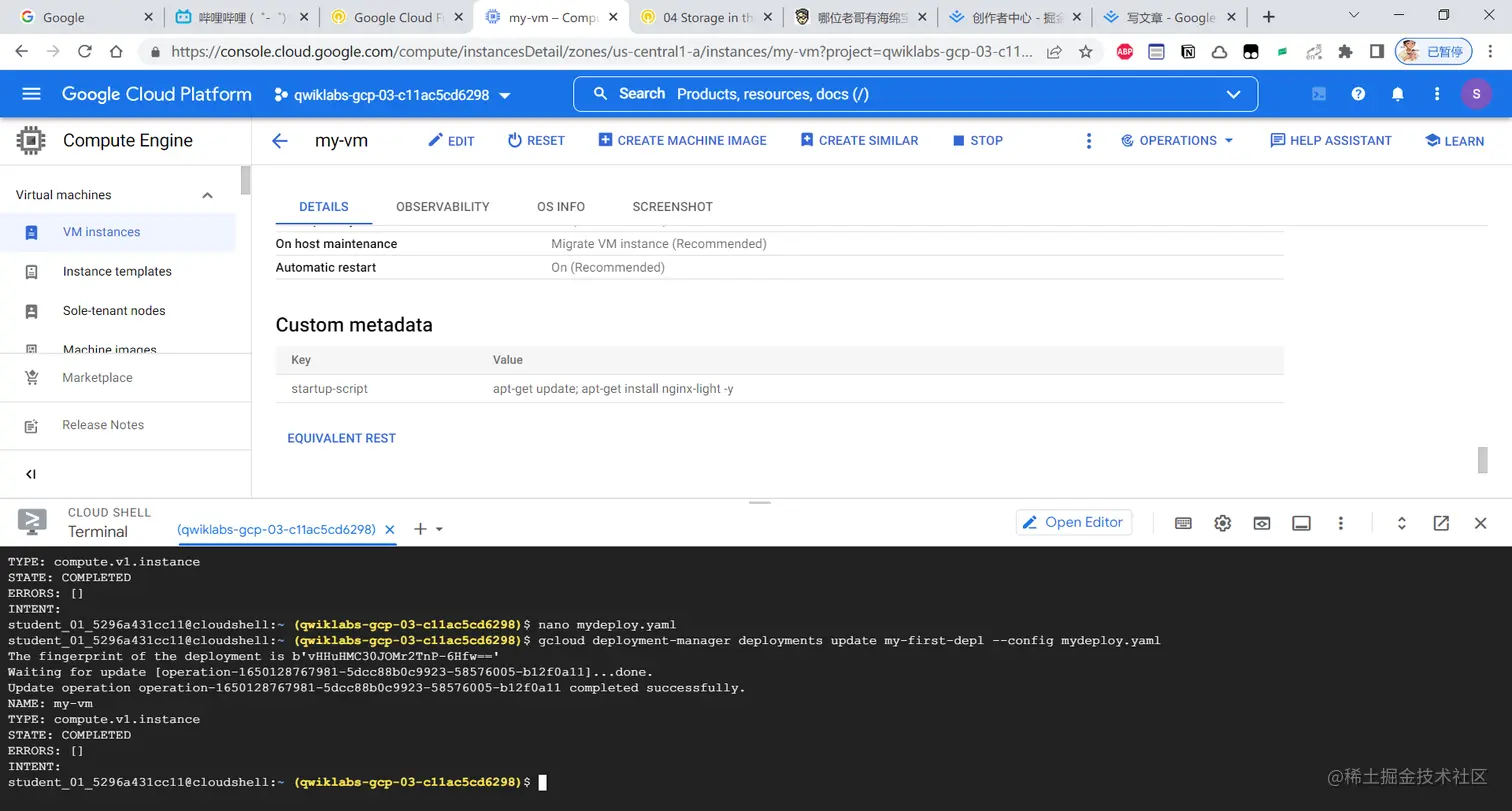
Task: Reload the browser page
Action: coord(85,52)
